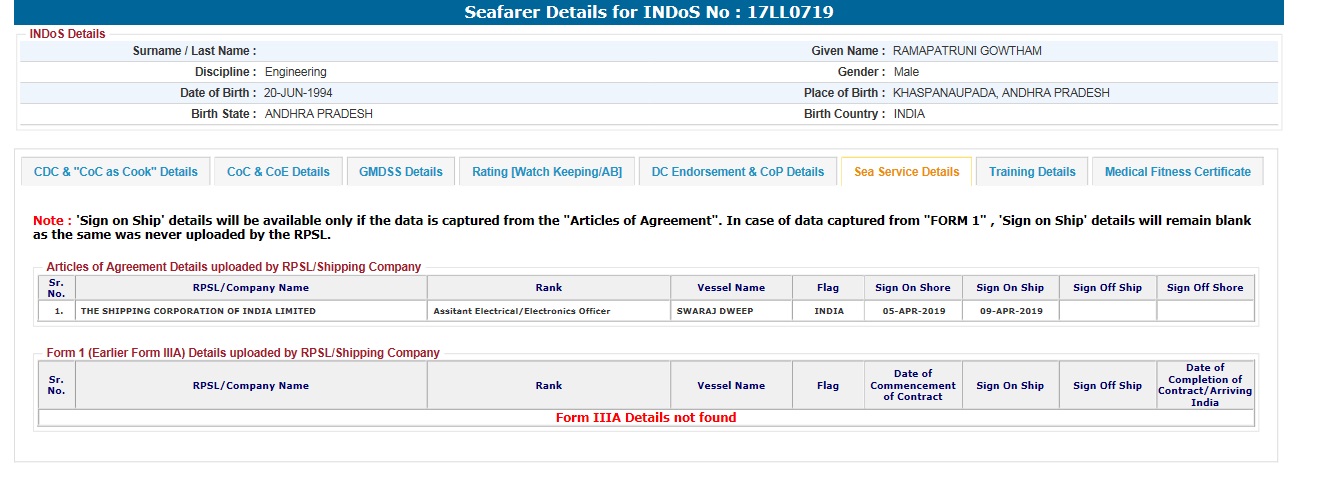Click the 09-APR-2019 sign on ship date
This screenshot has height=484, width=1318.
click(x=1009, y=311)
